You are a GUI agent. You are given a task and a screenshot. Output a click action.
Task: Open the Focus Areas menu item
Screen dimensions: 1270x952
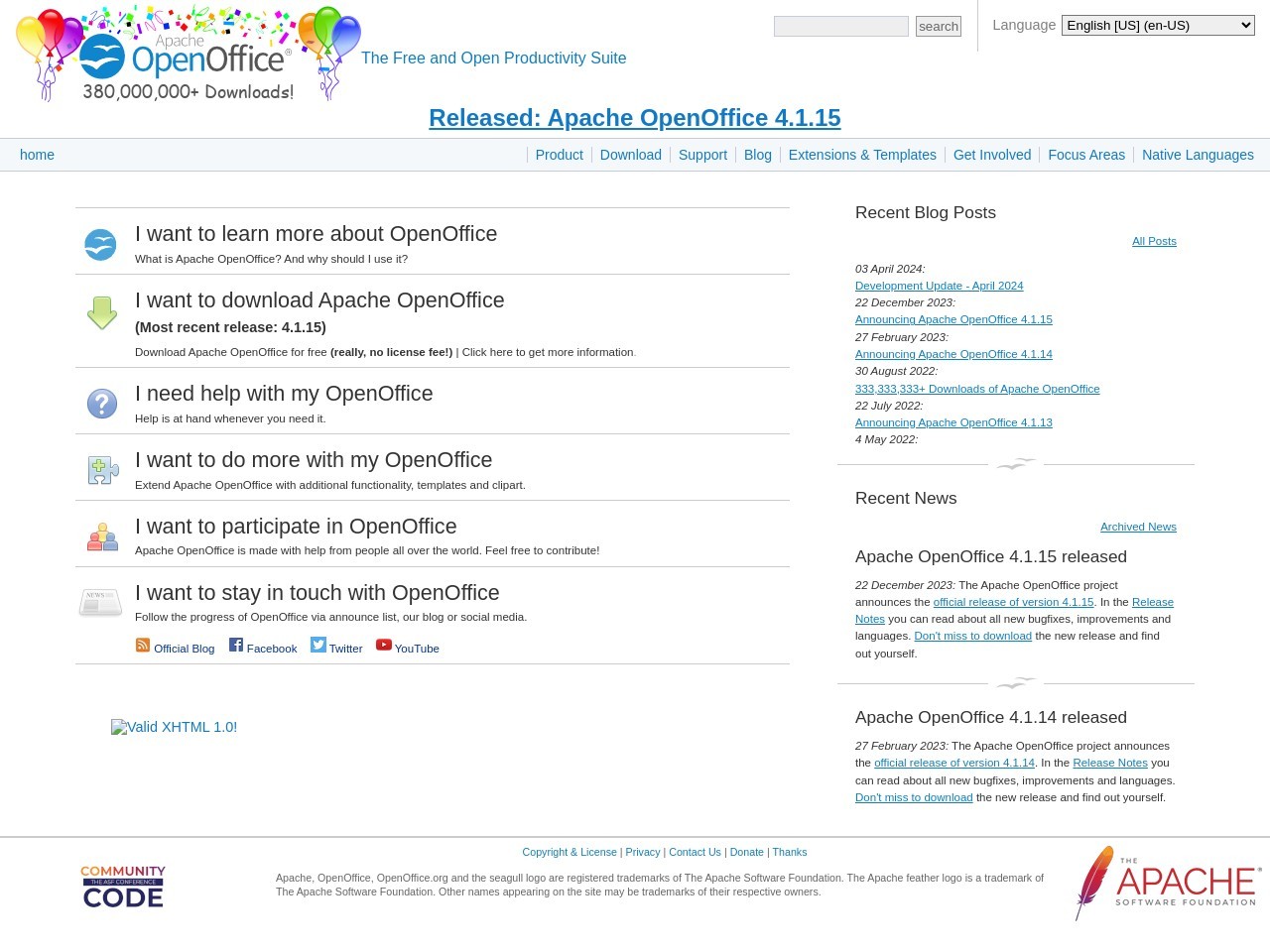tap(1086, 155)
